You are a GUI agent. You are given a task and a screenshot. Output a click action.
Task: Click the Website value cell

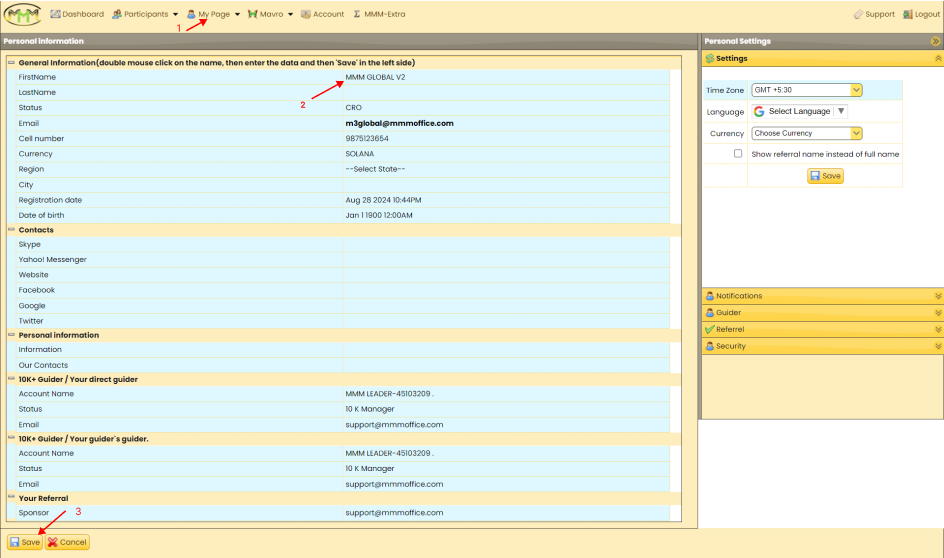tap(506, 274)
